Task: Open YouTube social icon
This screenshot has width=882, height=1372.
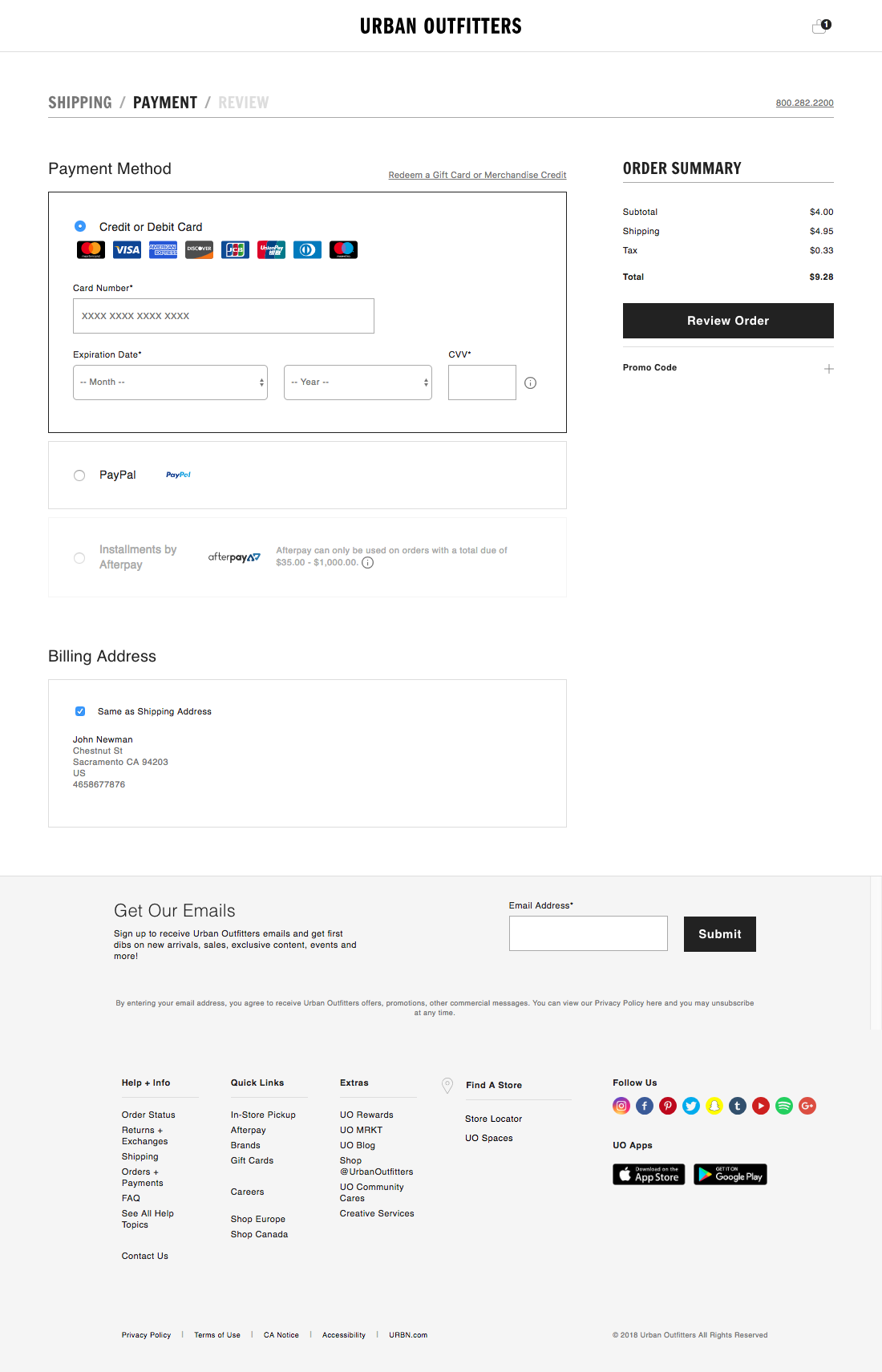Action: click(x=761, y=1106)
